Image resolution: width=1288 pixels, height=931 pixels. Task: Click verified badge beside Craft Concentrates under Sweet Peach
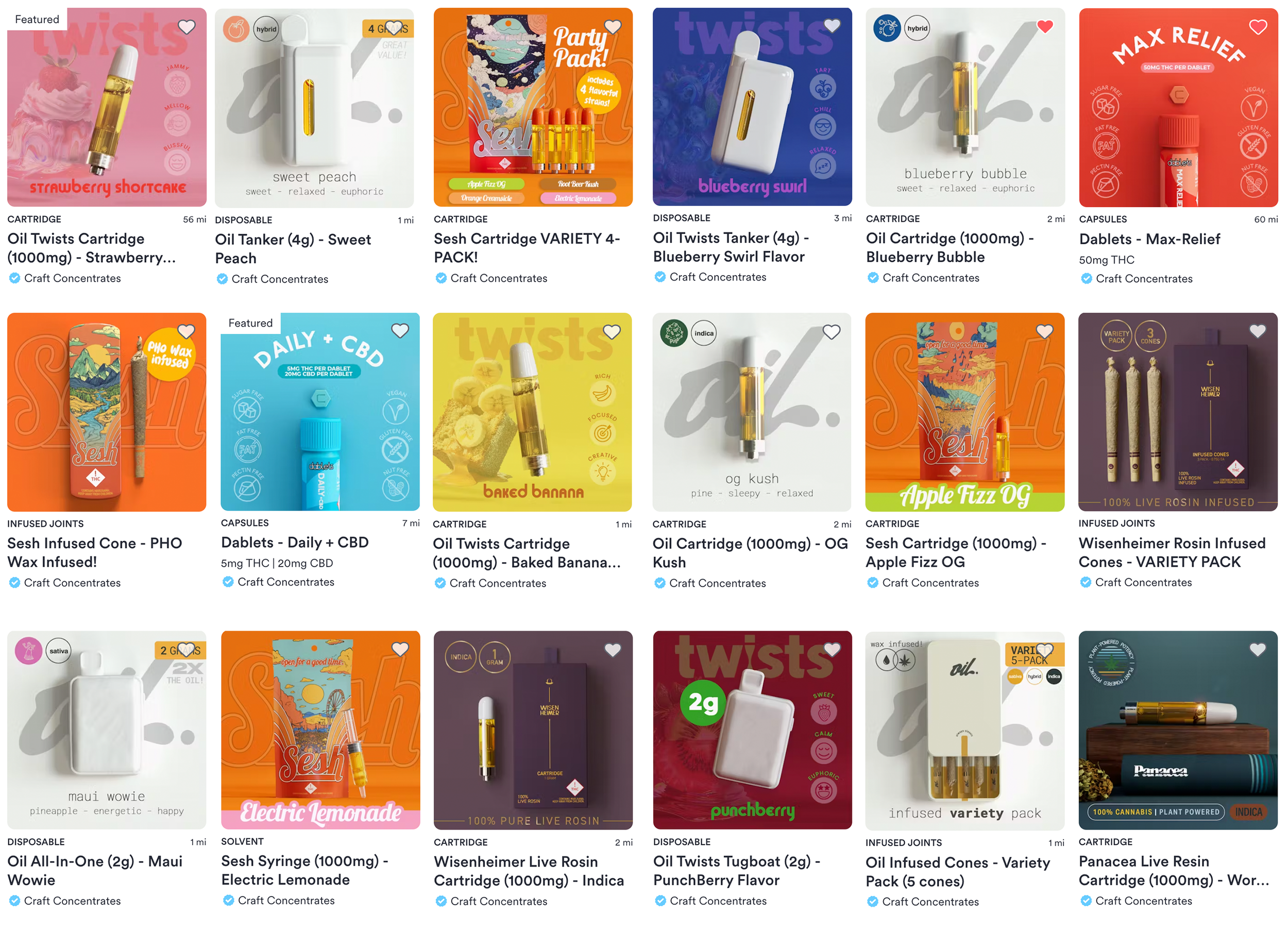(x=222, y=279)
